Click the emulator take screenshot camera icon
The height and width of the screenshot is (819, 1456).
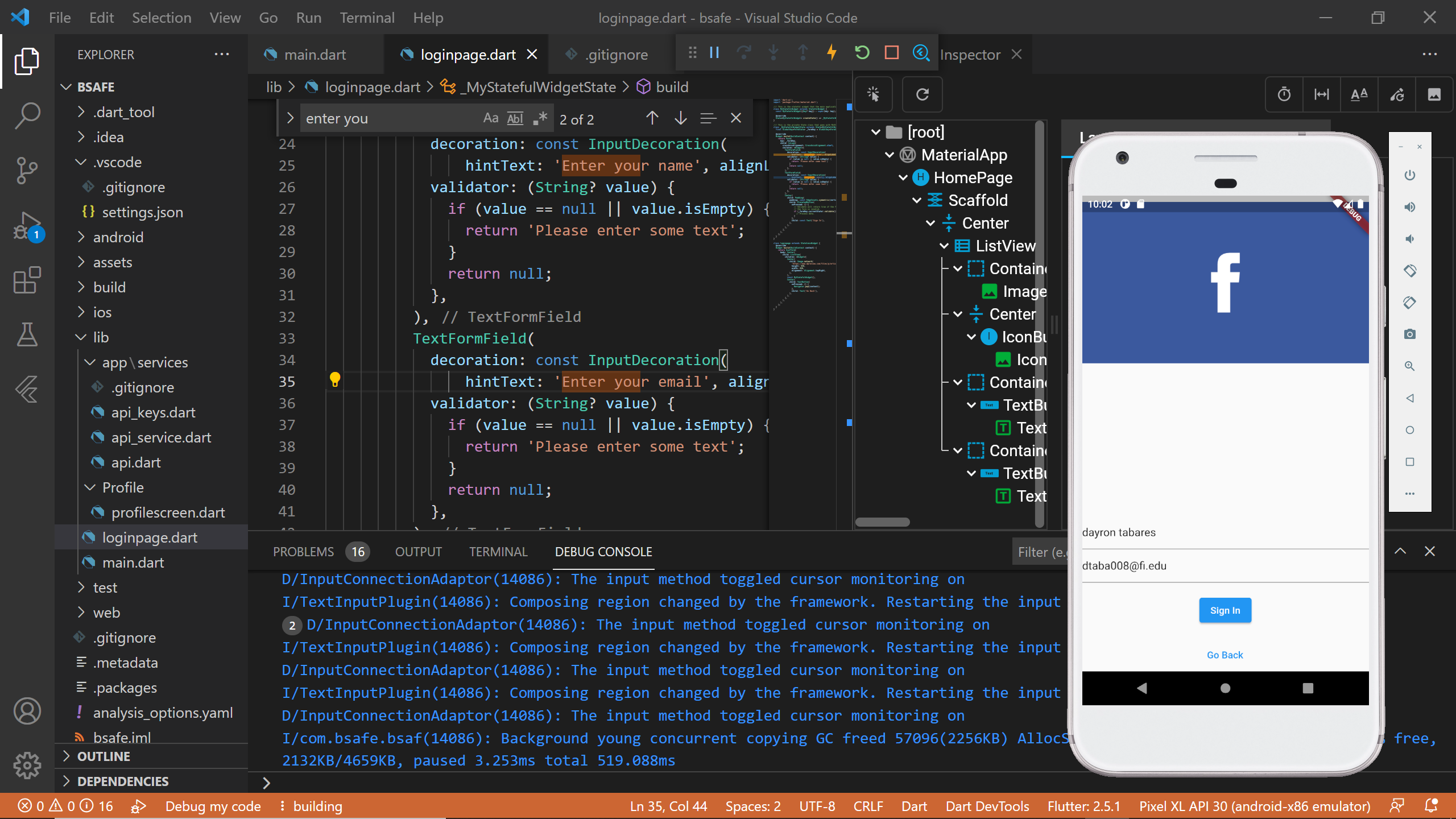(1409, 334)
